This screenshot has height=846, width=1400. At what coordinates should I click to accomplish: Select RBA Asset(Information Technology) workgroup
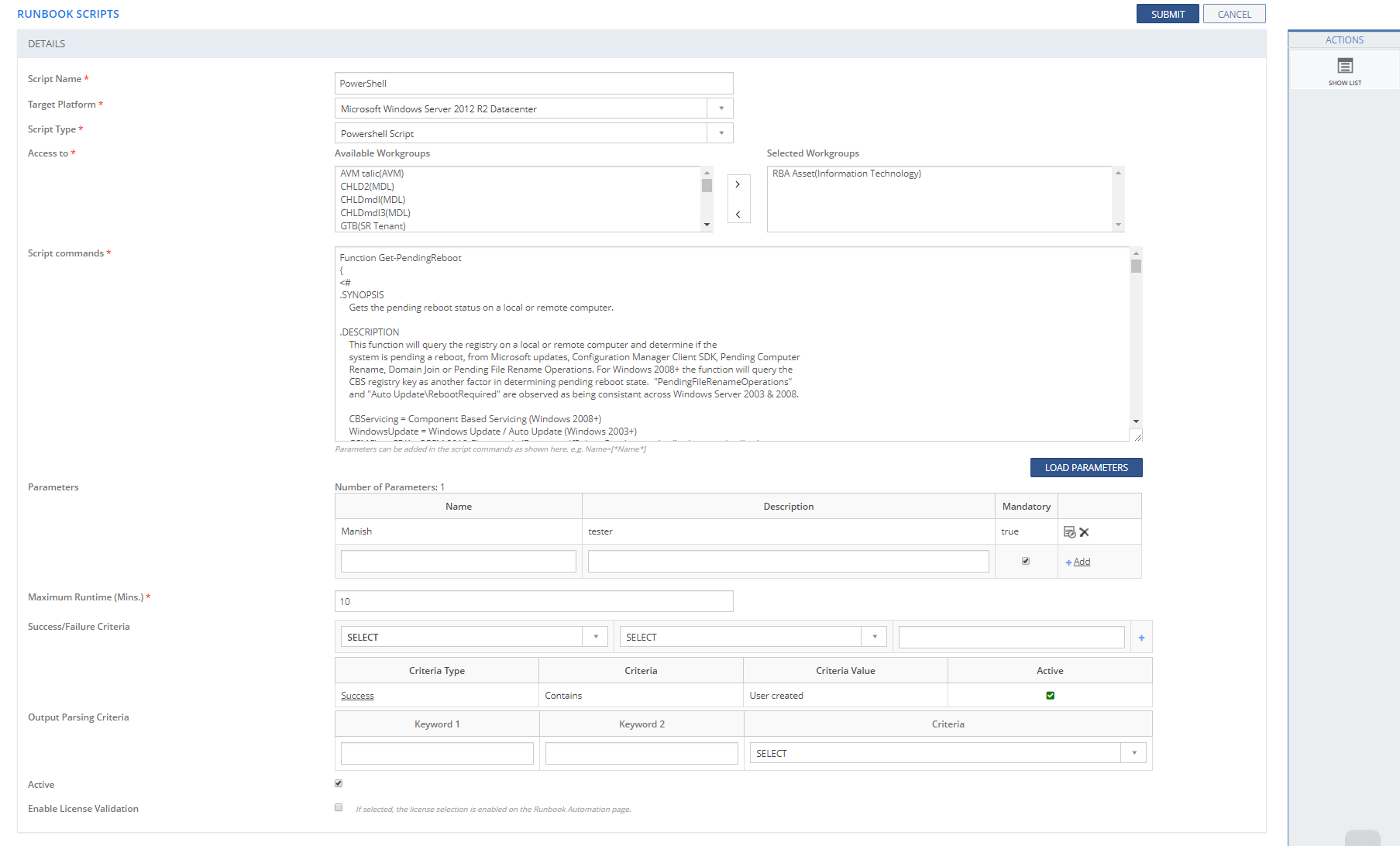click(846, 174)
